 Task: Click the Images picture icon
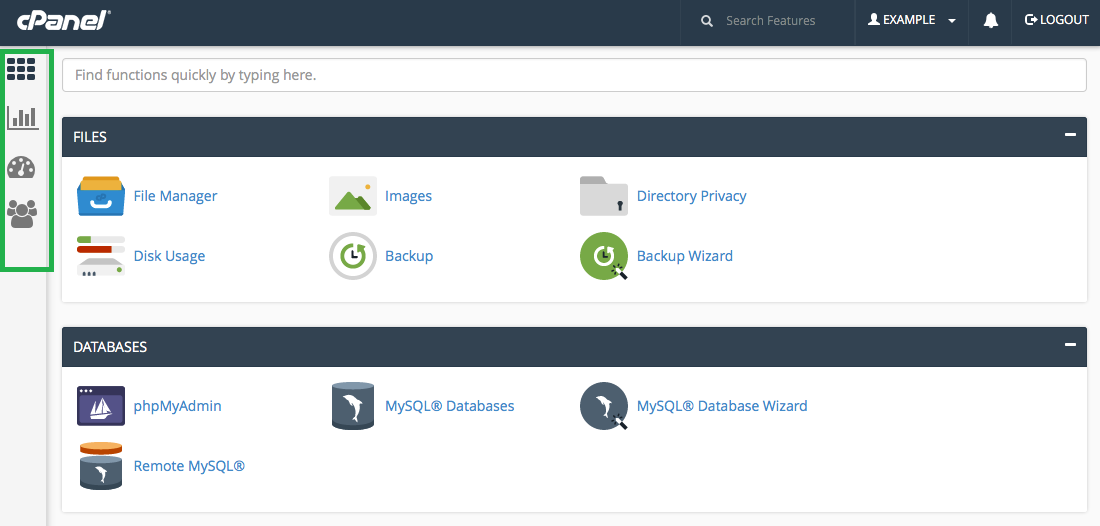[x=353, y=196]
